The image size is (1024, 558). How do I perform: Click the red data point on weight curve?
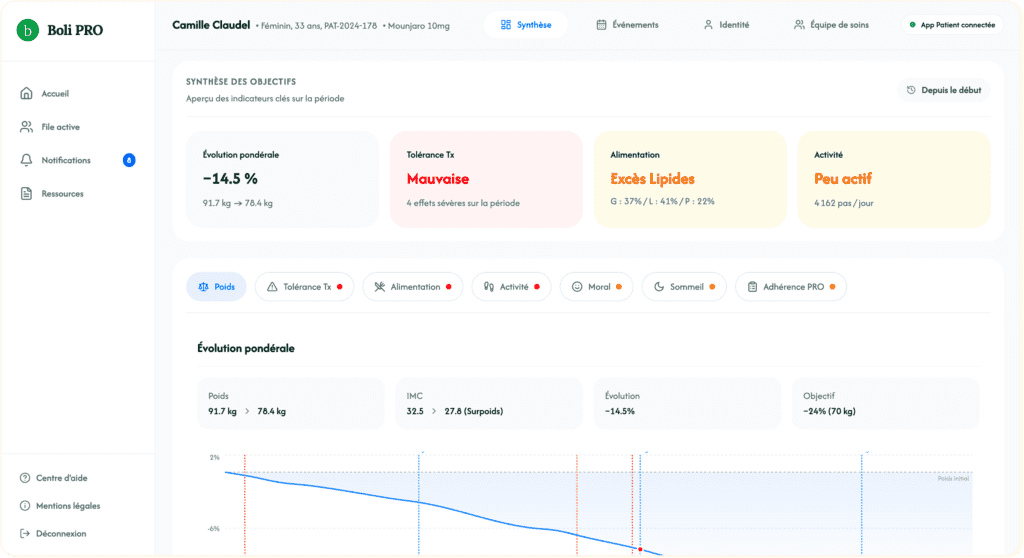pyautogui.click(x=640, y=549)
